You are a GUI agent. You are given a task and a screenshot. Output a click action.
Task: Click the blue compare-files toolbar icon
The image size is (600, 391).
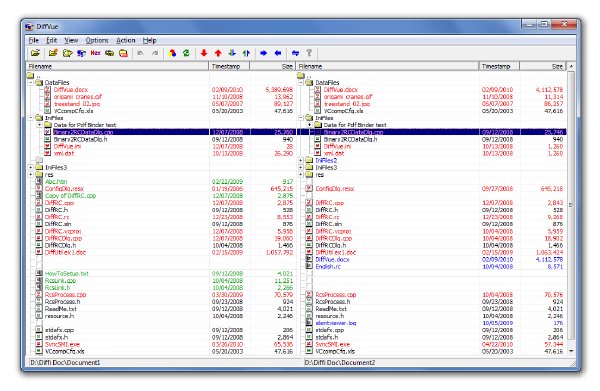tap(81, 53)
